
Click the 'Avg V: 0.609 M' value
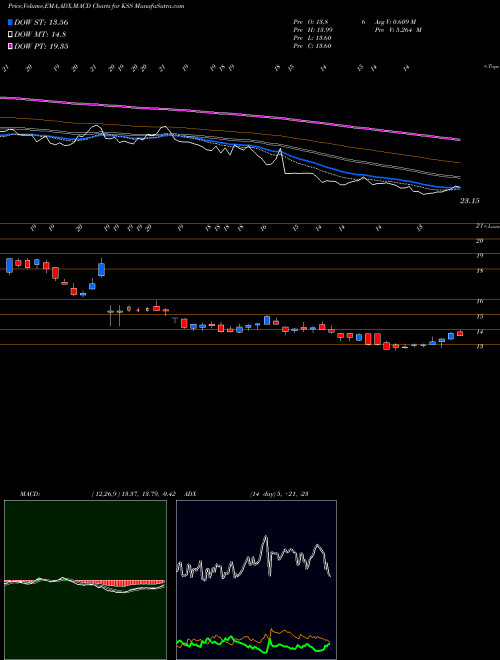point(396,22)
